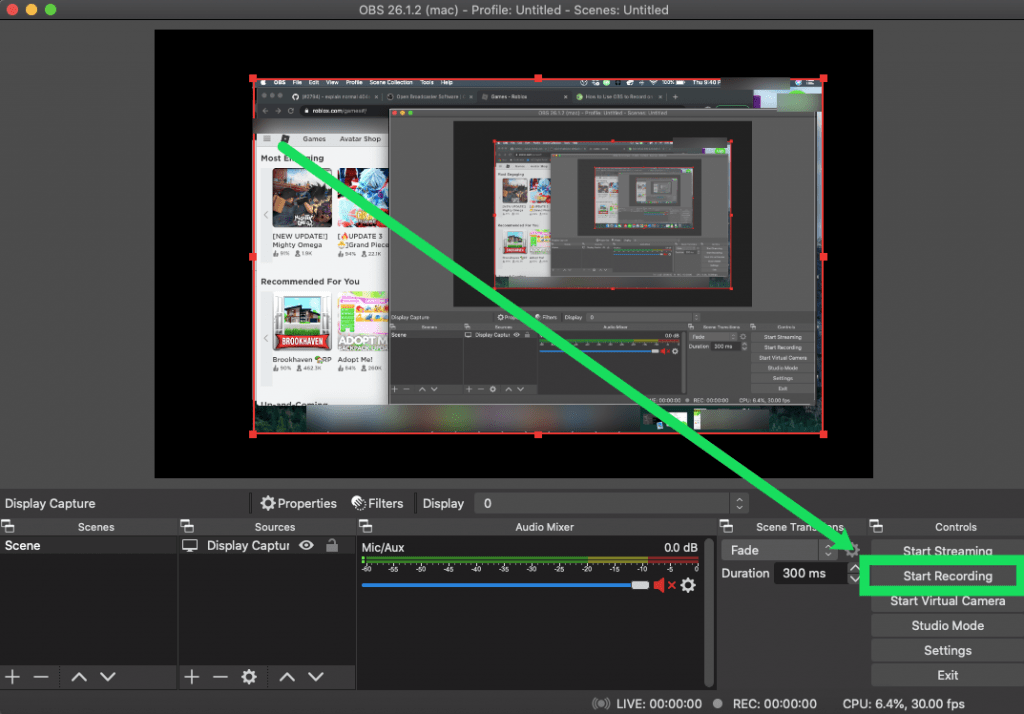
Task: Toggle lock on Display Capture source
Action: (332, 545)
